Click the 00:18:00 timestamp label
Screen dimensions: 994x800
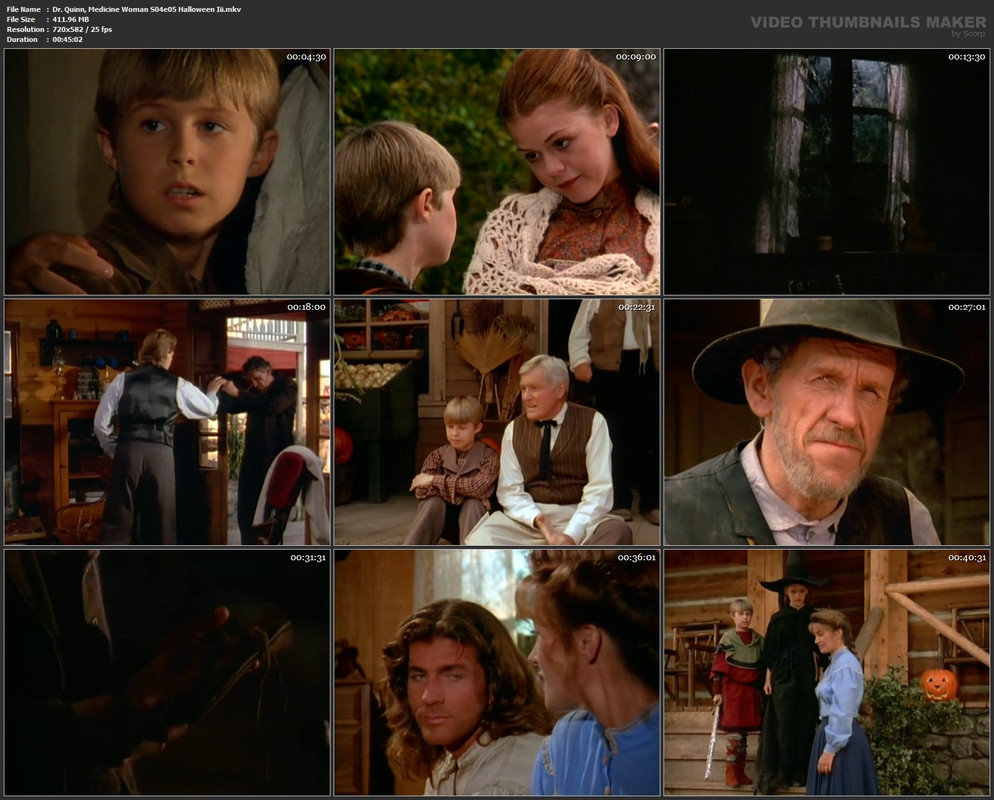[306, 307]
